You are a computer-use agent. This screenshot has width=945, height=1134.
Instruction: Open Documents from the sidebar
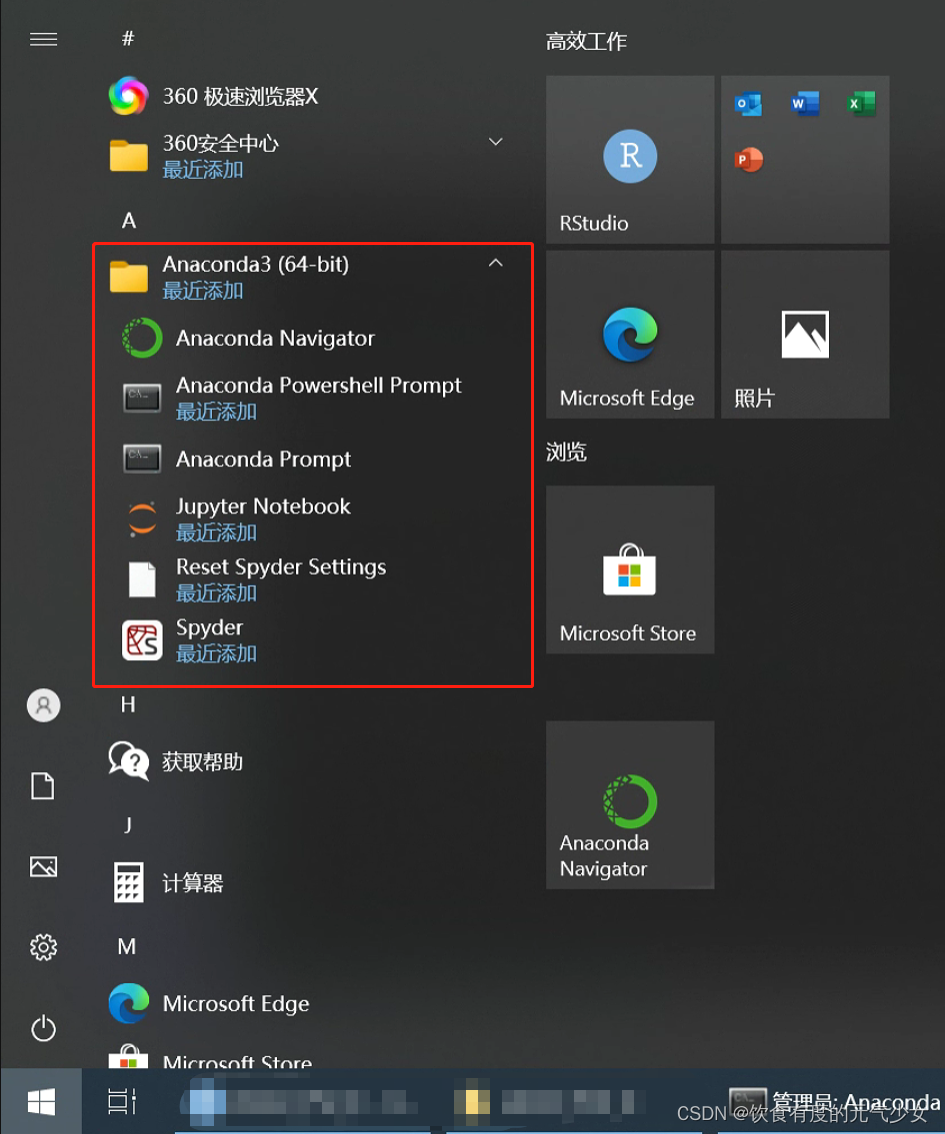click(x=43, y=786)
